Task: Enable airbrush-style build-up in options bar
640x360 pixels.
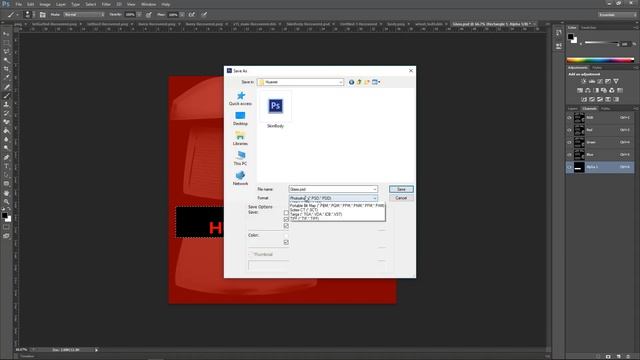Action: (191, 15)
